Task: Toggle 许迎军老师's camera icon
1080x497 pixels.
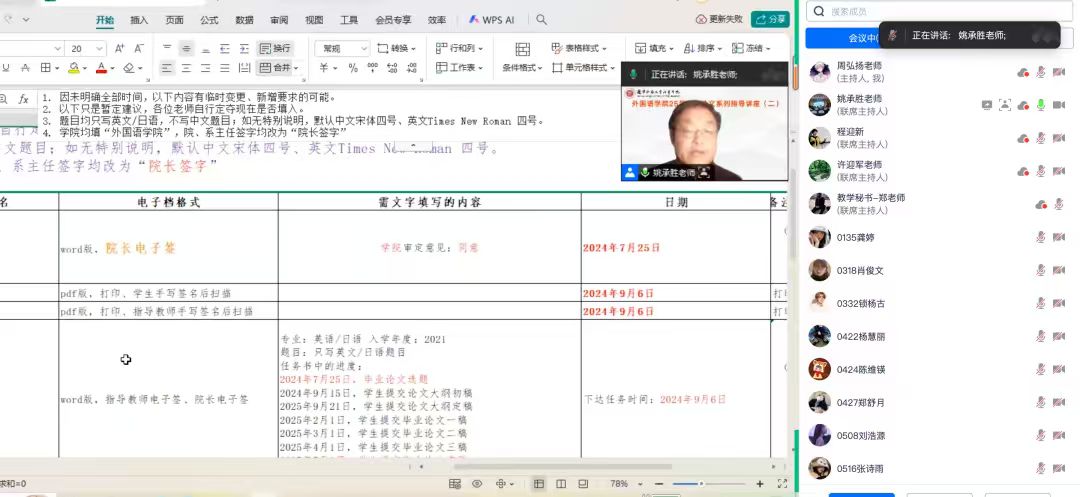Action: (1059, 171)
